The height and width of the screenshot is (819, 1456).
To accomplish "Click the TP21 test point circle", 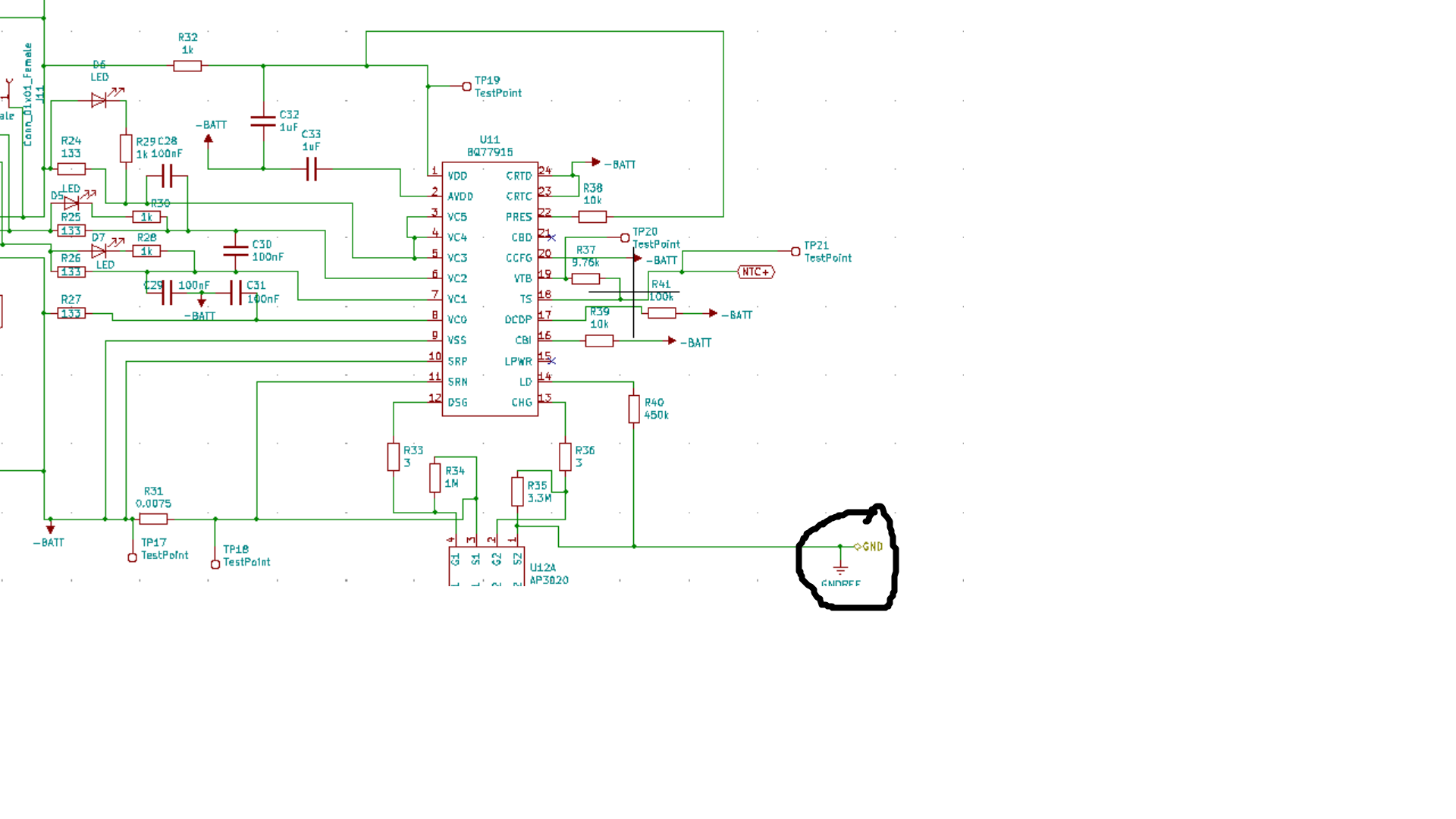I will (x=795, y=251).
